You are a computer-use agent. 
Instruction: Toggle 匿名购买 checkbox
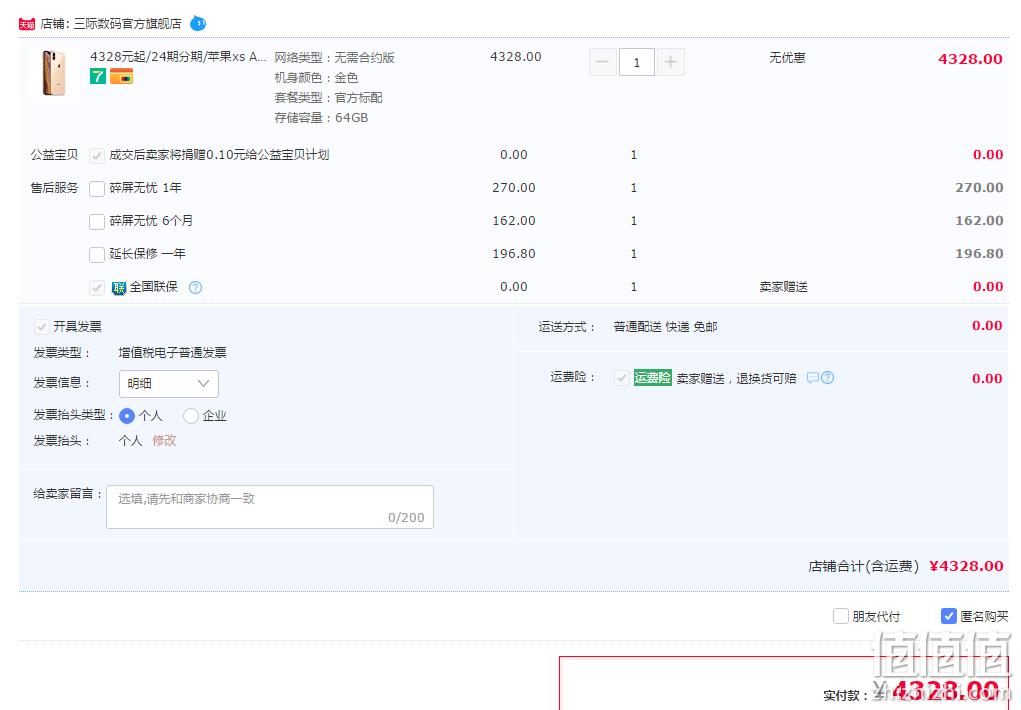(x=949, y=616)
